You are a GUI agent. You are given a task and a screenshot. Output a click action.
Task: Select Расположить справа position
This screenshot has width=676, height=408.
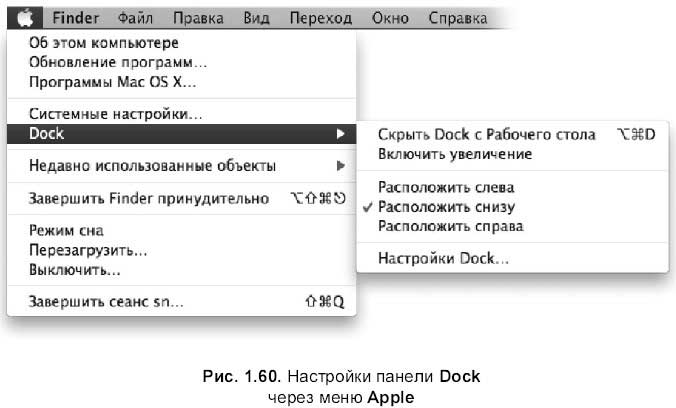coord(450,226)
